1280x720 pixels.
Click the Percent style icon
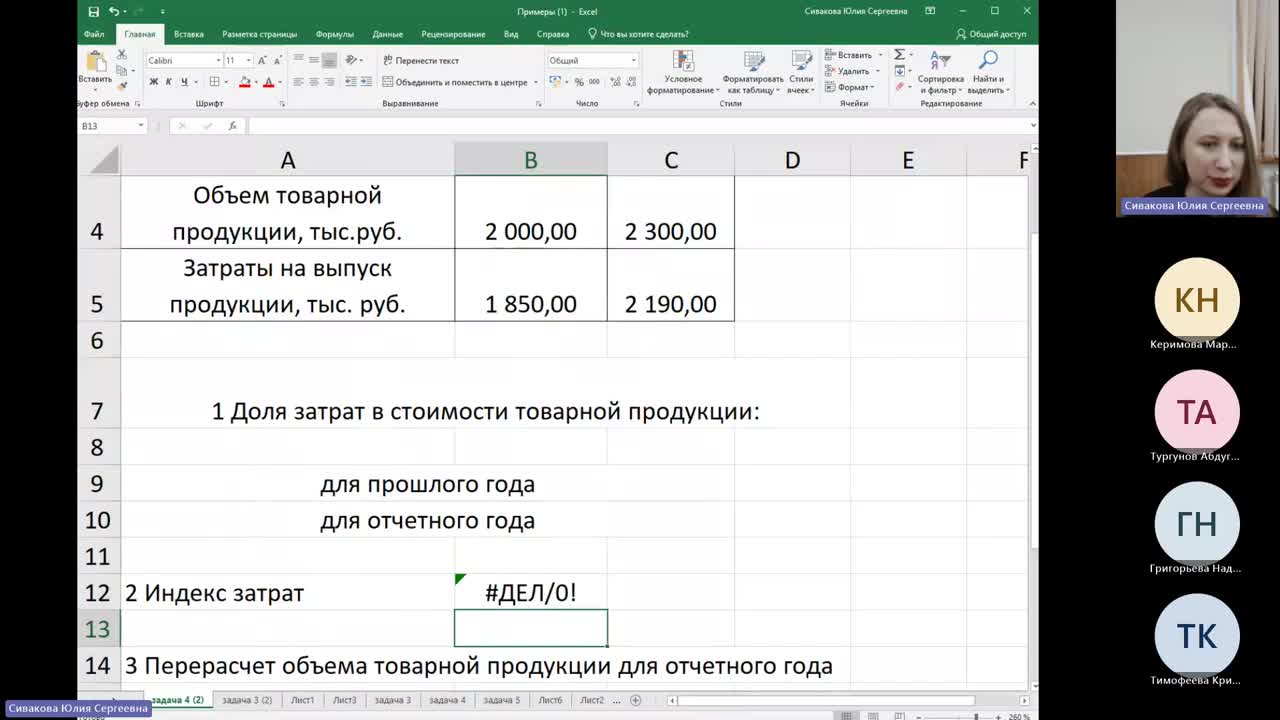(579, 82)
